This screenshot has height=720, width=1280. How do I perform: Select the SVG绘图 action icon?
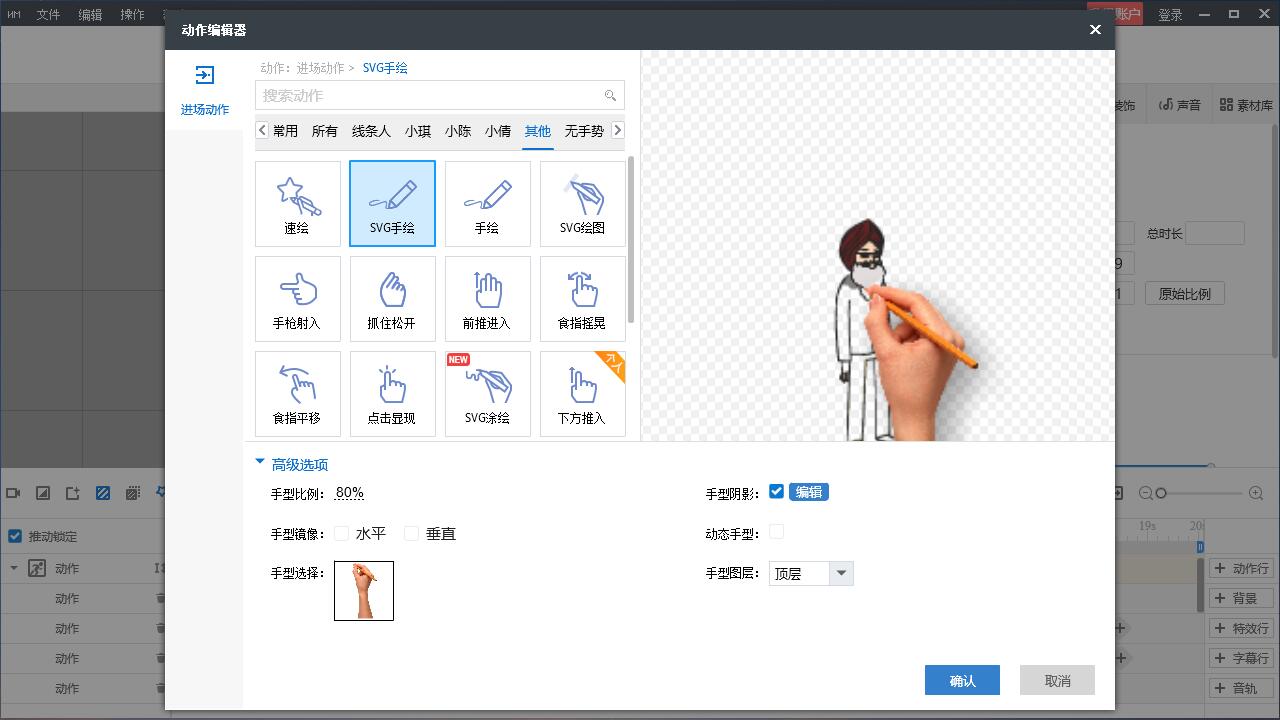coord(582,203)
